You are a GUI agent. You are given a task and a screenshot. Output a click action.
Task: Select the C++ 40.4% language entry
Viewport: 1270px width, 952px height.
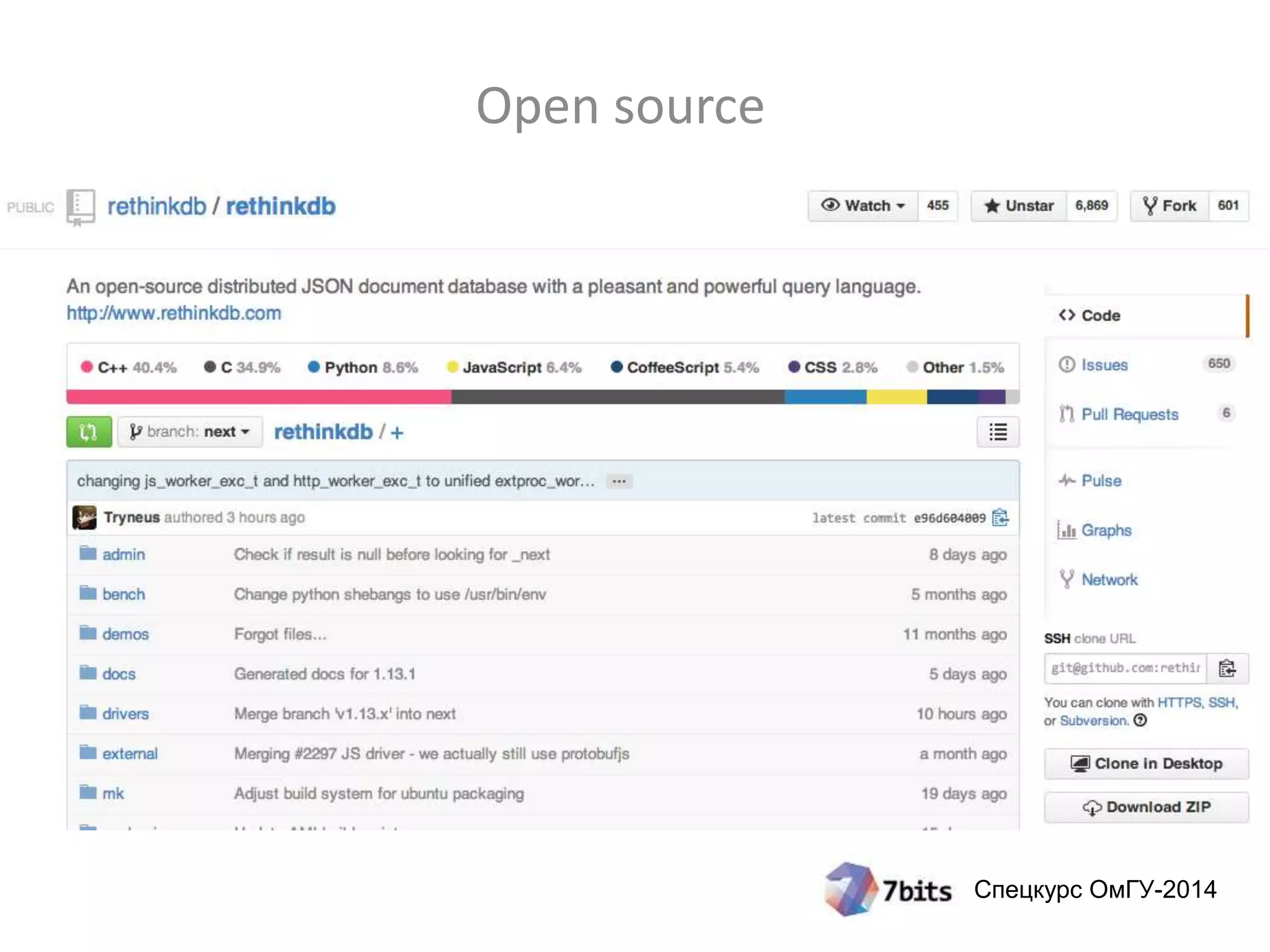click(x=129, y=368)
